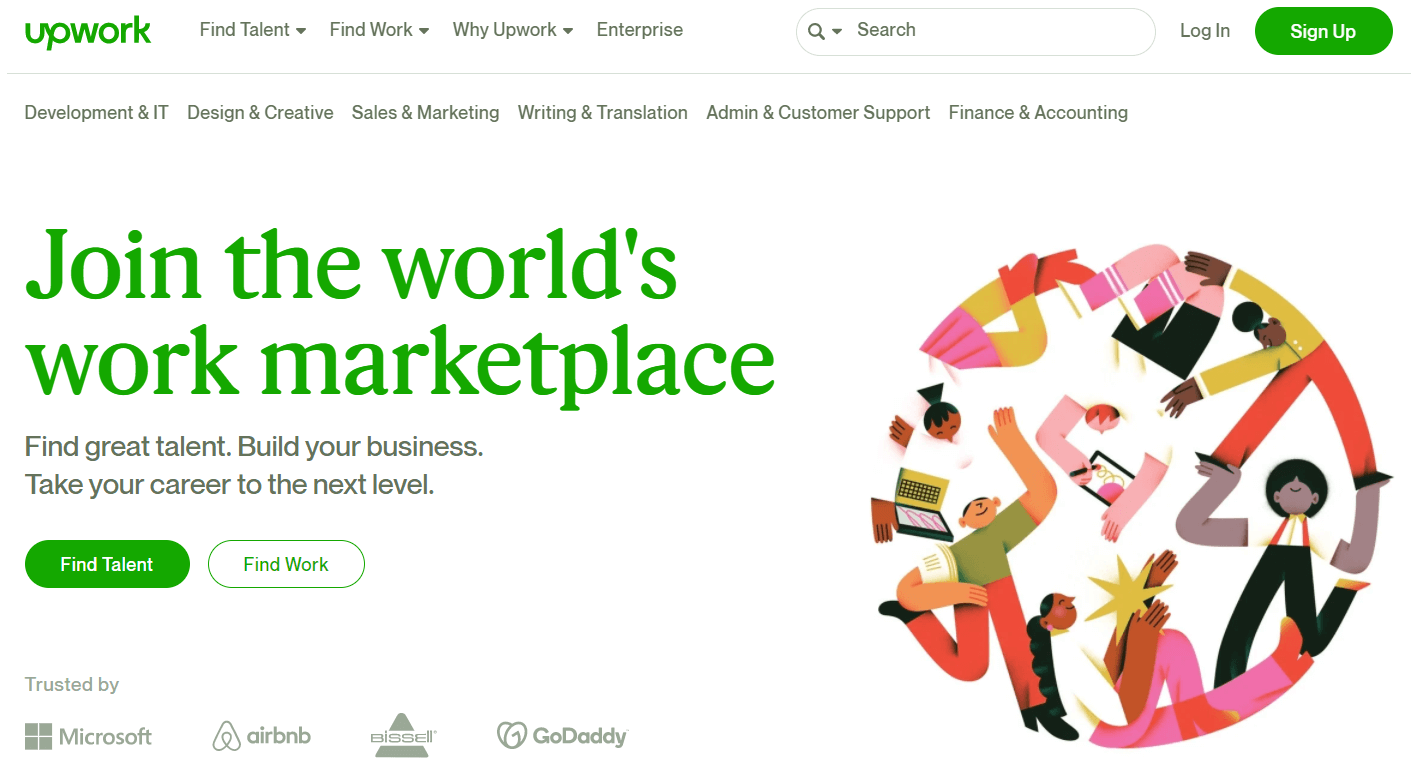Open the Enterprise menu item

point(640,30)
